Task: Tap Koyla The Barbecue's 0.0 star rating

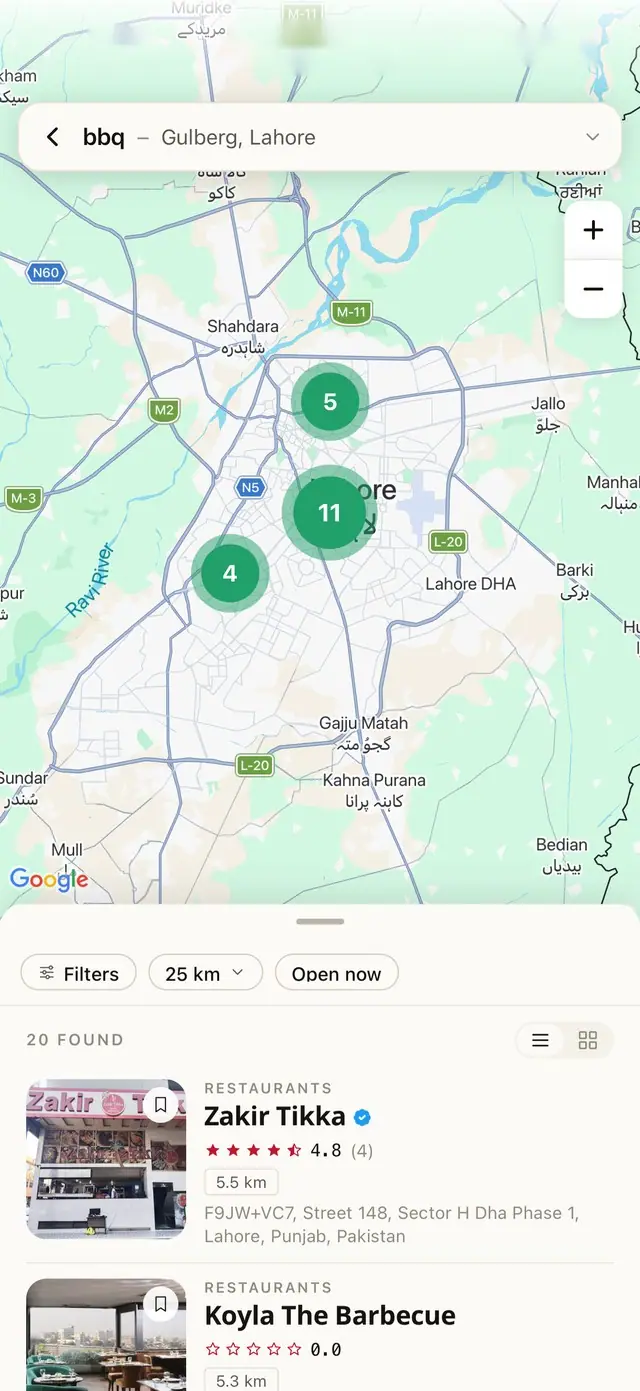Action: 273,1349
